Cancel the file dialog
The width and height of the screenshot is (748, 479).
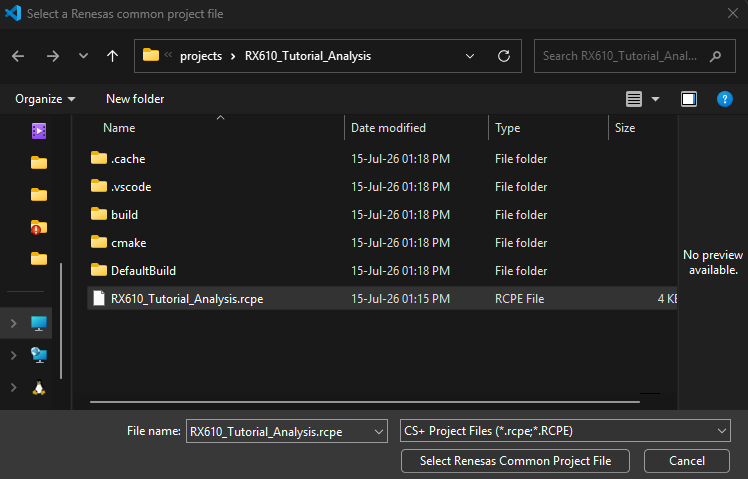(x=686, y=461)
